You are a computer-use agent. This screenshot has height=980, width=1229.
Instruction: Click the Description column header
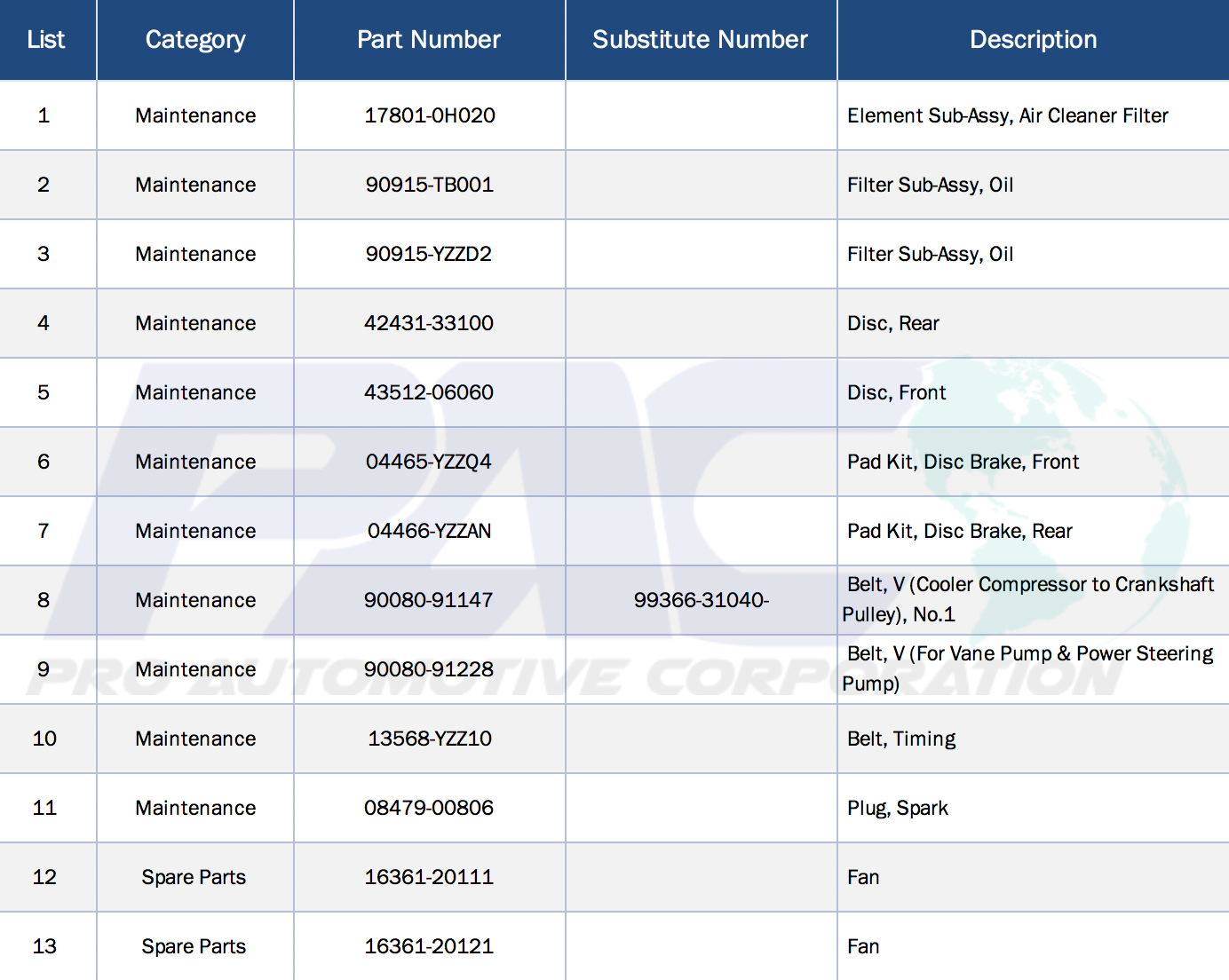click(1033, 40)
